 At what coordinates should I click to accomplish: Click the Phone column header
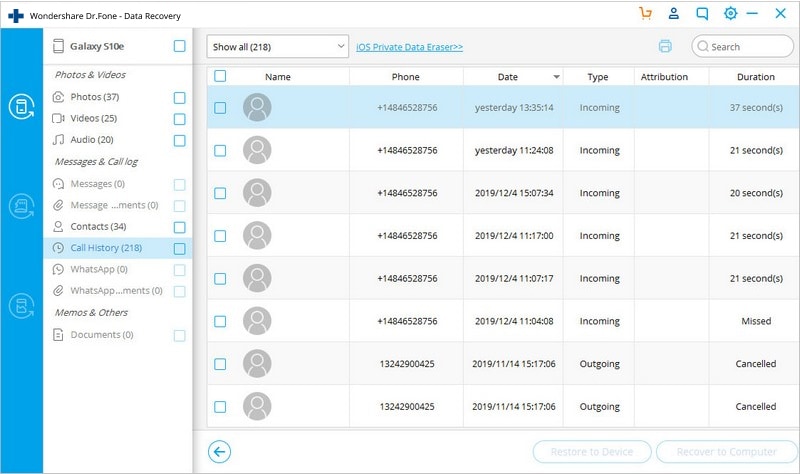click(406, 77)
